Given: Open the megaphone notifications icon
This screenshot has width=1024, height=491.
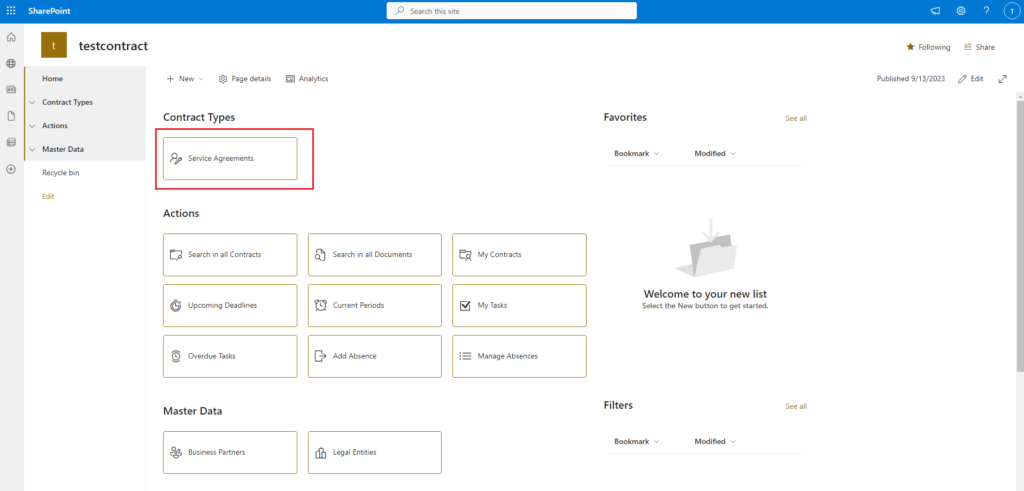Looking at the screenshot, I should coord(935,11).
